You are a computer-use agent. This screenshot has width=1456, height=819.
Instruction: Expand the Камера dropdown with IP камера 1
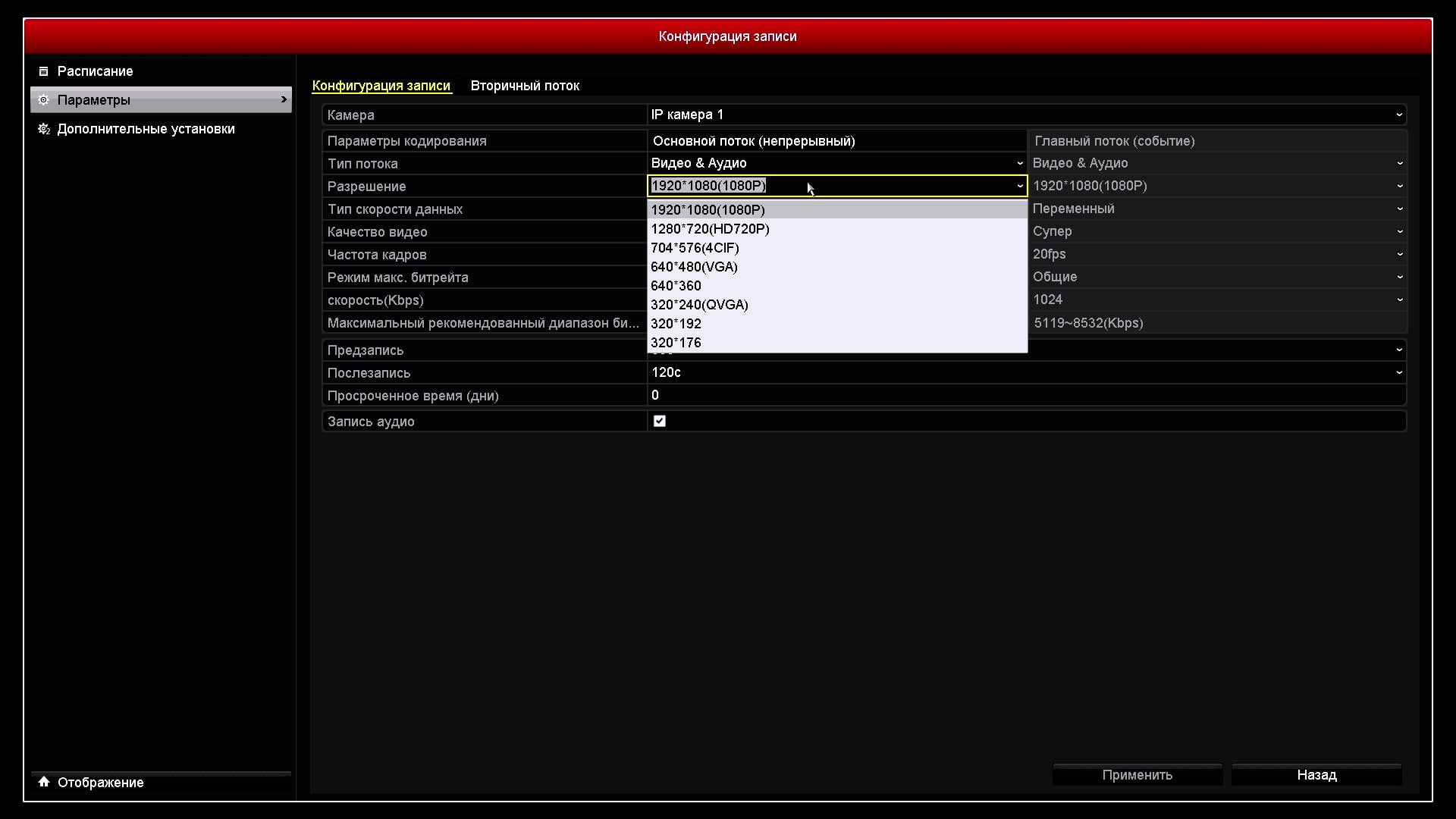(x=1027, y=115)
